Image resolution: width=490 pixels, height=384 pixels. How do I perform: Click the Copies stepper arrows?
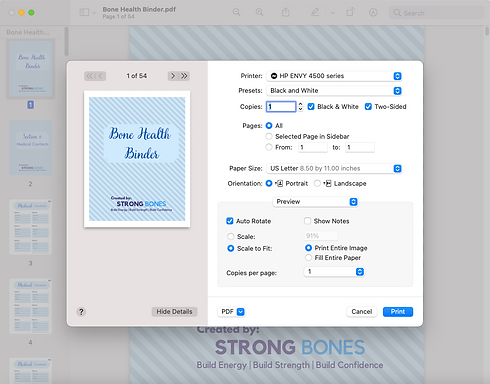click(301, 107)
